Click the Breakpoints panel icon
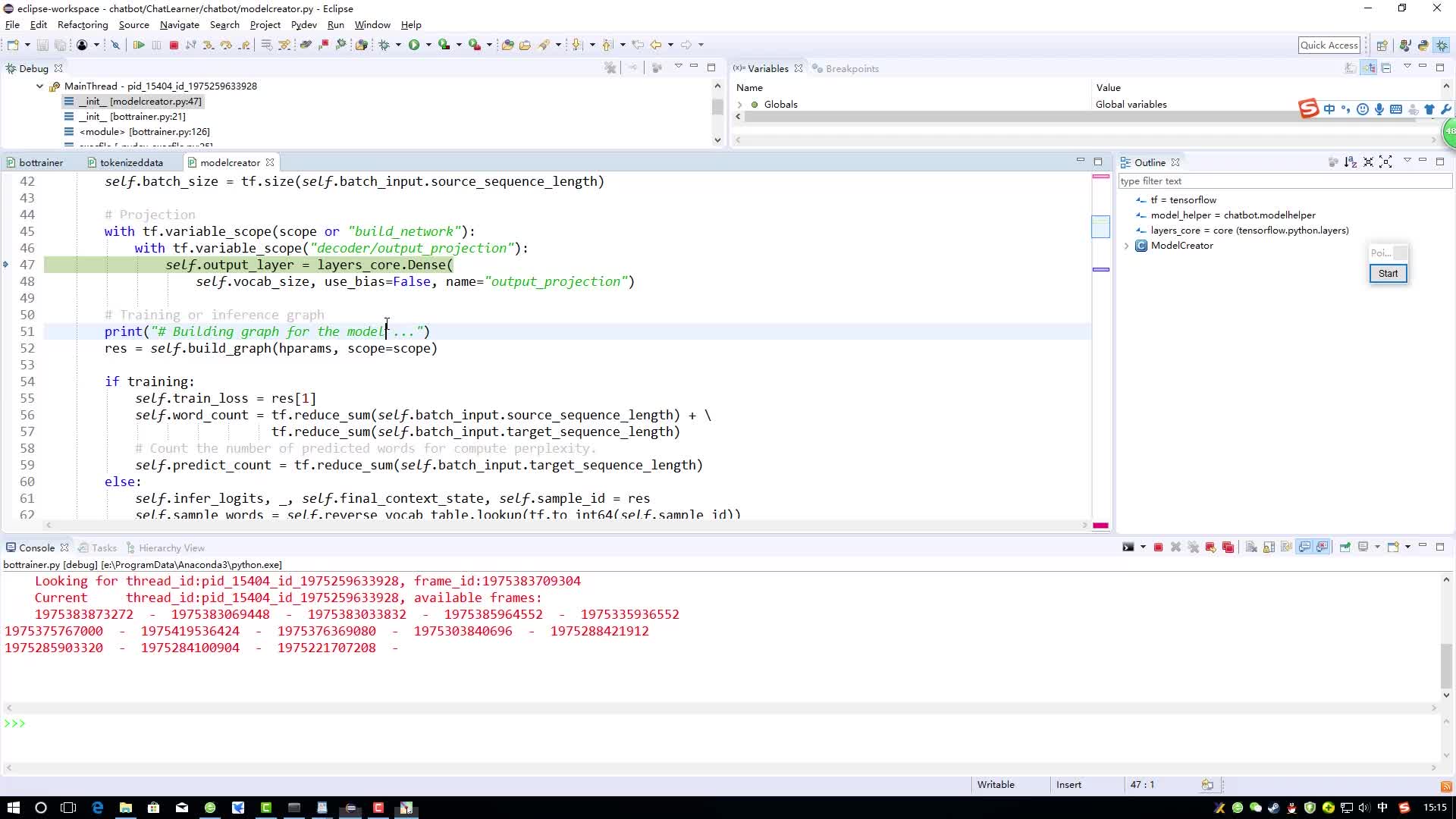1456x819 pixels. [818, 68]
